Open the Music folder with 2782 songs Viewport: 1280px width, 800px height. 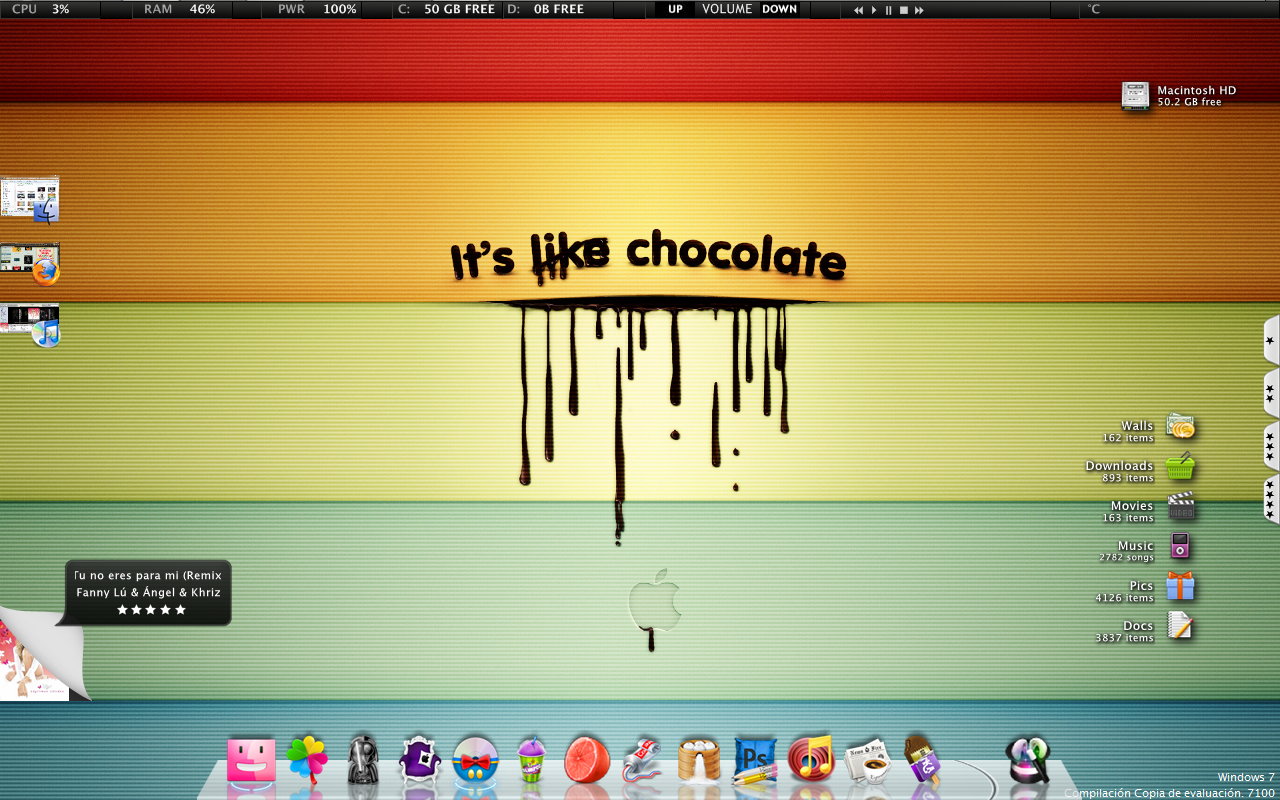pos(1181,547)
